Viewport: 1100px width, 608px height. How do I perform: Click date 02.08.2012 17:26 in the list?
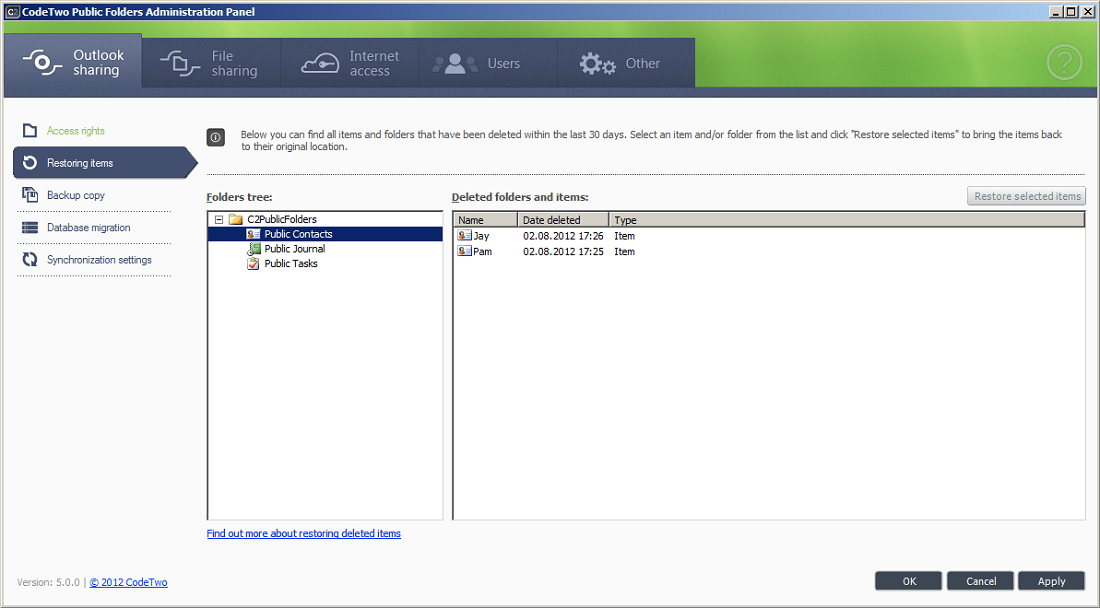(x=563, y=236)
